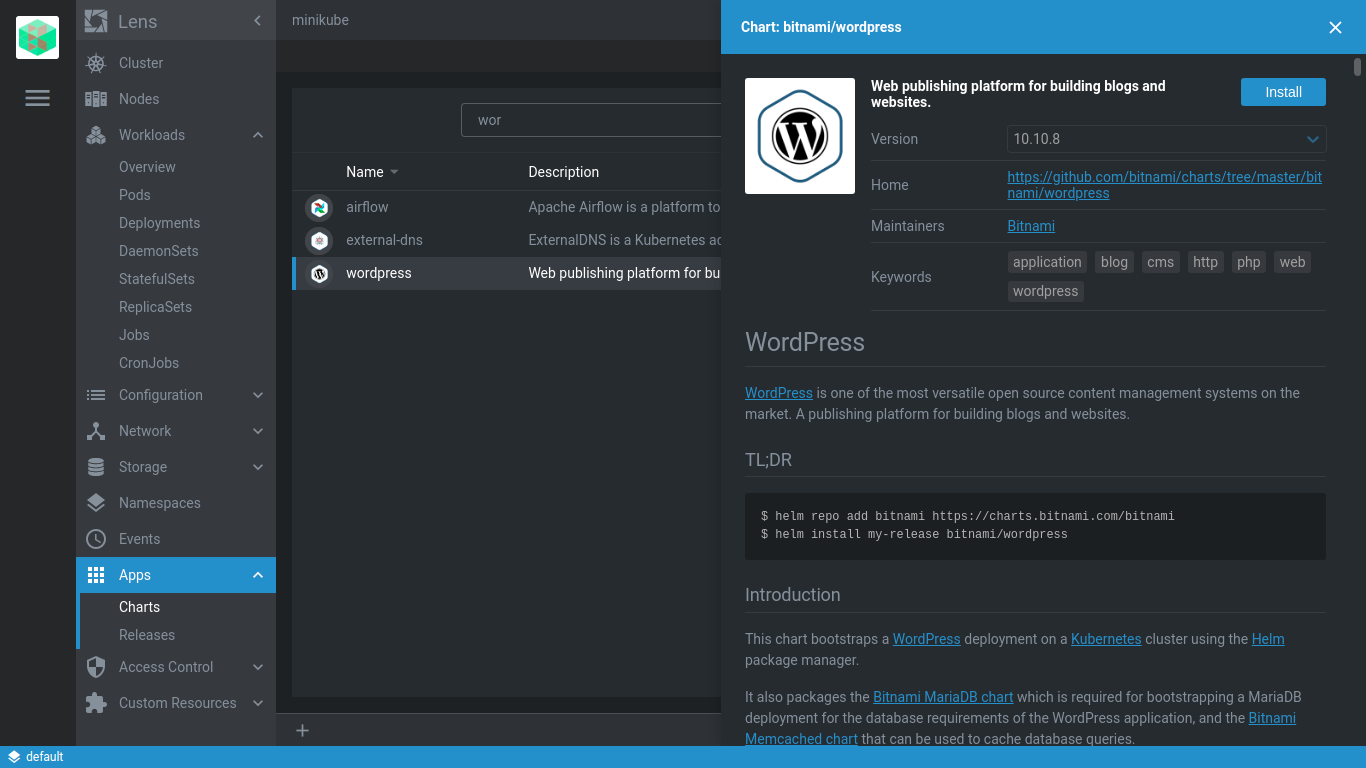This screenshot has height=768, width=1366.
Task: Open the Jobs page
Action: pyautogui.click(x=134, y=335)
